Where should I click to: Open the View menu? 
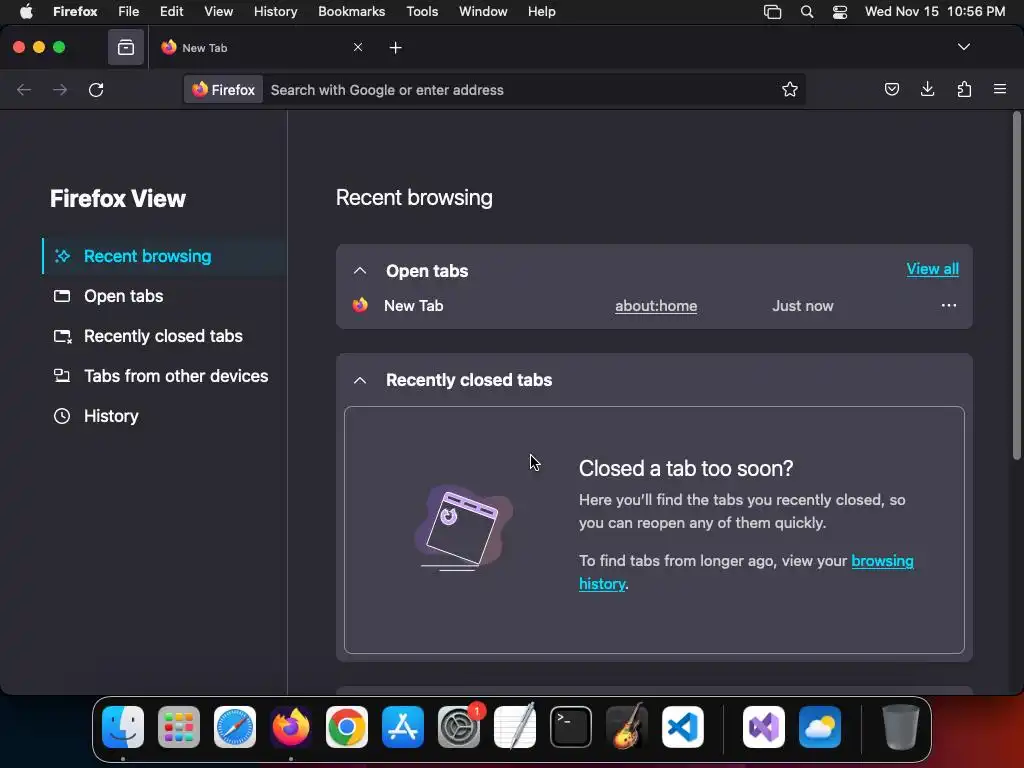click(x=218, y=12)
